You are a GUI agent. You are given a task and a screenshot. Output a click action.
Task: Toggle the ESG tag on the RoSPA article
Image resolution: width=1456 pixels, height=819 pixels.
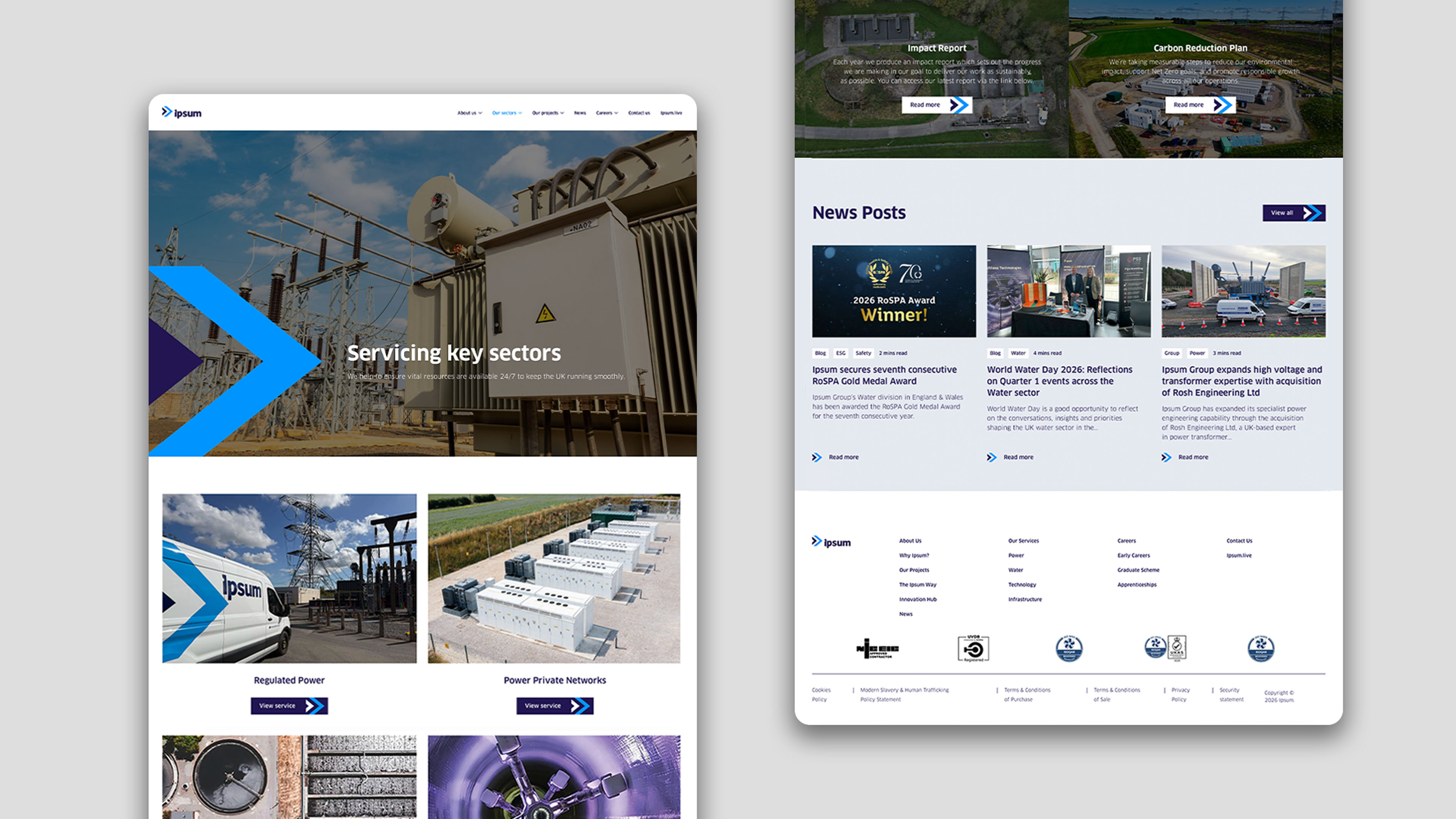(841, 353)
